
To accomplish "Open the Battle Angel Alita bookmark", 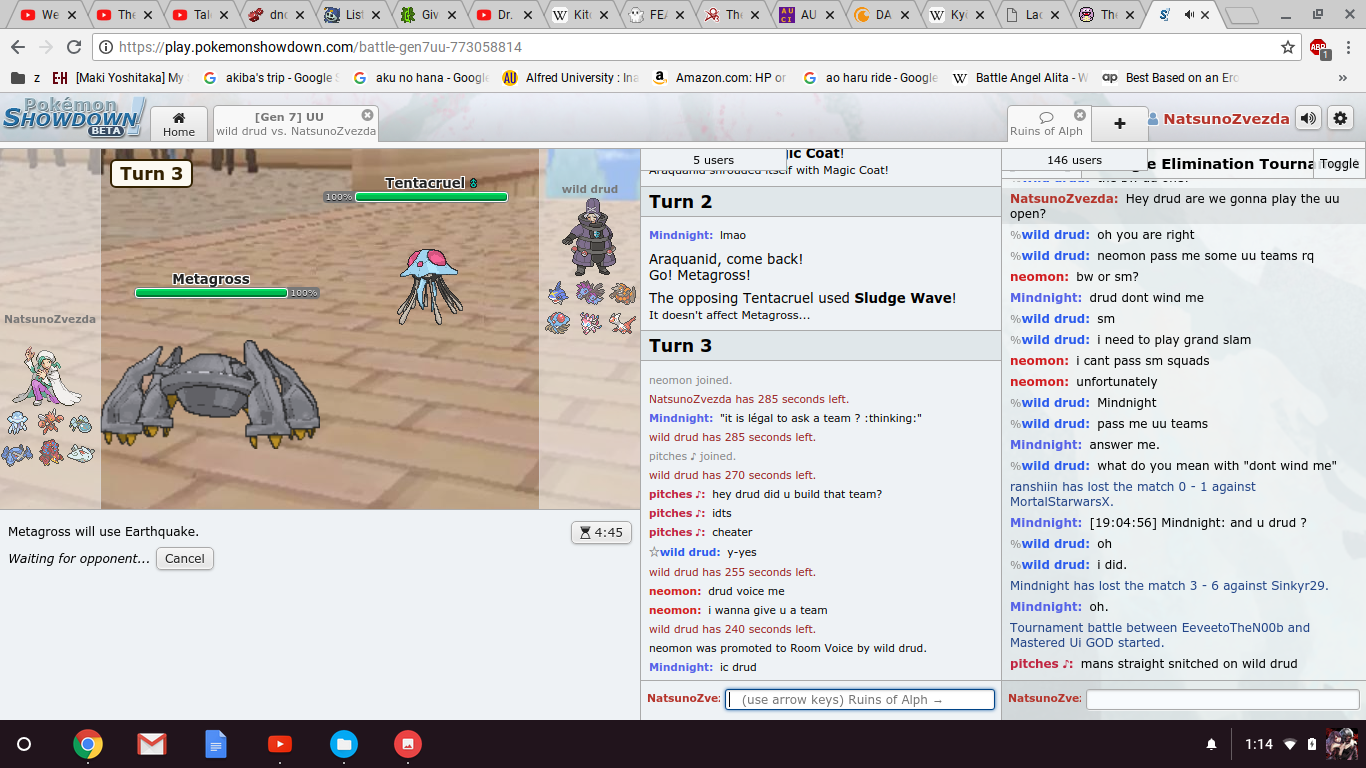I will pos(1020,78).
